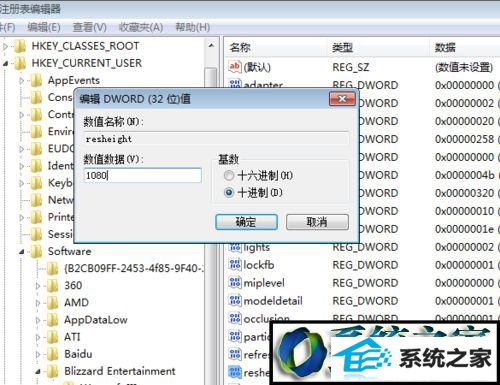Click the tree pane scroll-up arrow
This screenshot has height=385, width=500.
point(211,46)
